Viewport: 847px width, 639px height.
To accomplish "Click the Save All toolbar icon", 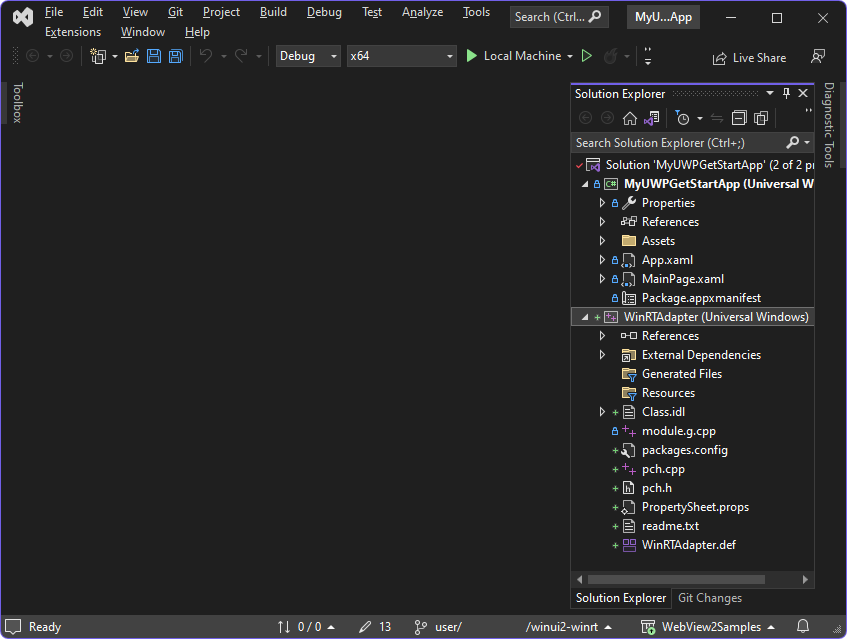I will point(176,56).
